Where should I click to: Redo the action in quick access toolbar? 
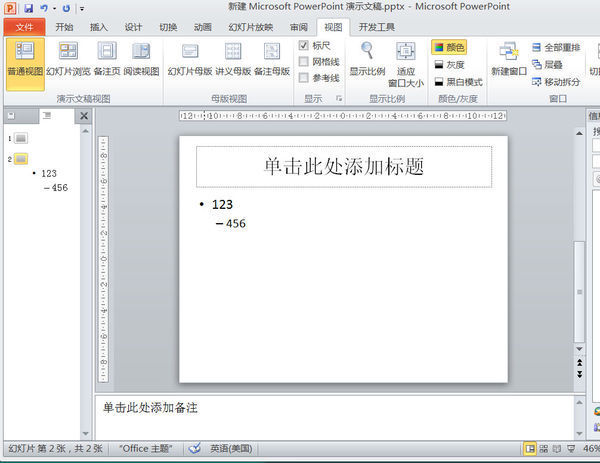click(x=66, y=8)
